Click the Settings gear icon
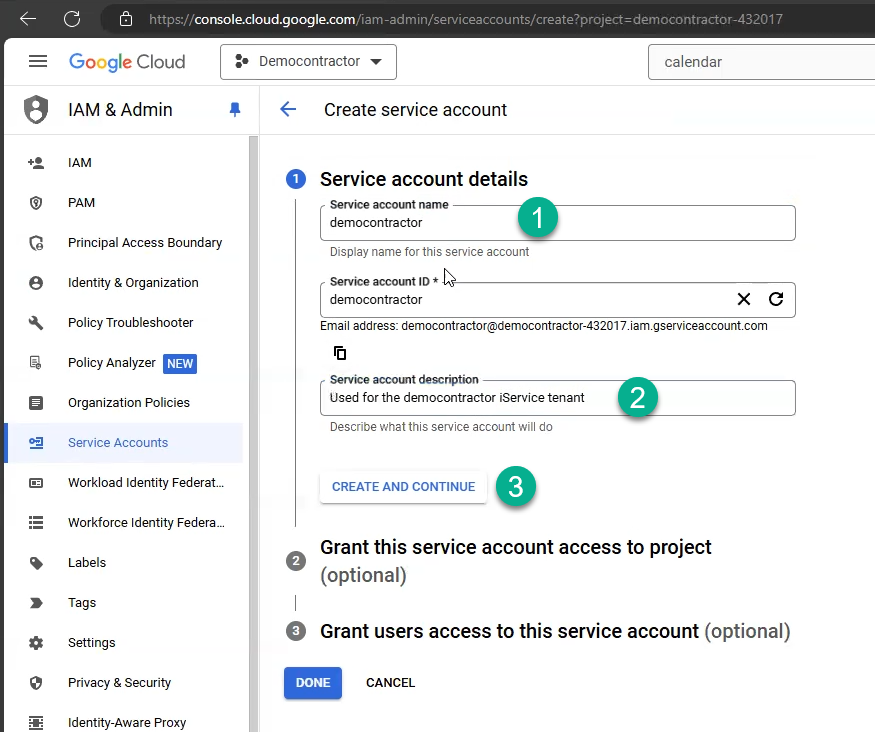 tap(36, 643)
